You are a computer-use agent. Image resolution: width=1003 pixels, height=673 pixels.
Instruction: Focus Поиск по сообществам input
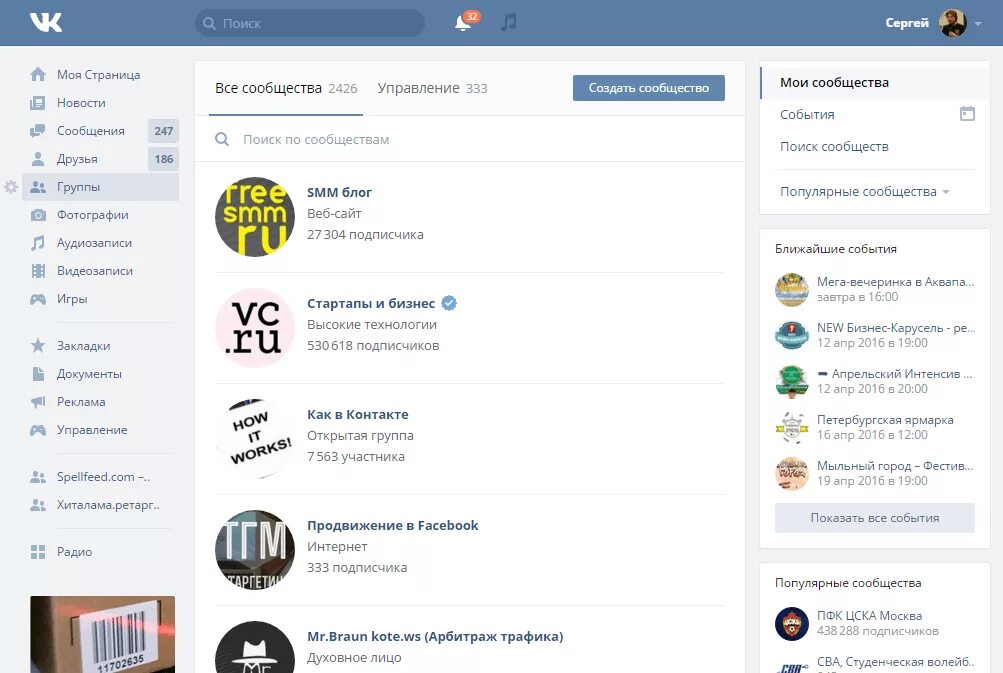[470, 139]
